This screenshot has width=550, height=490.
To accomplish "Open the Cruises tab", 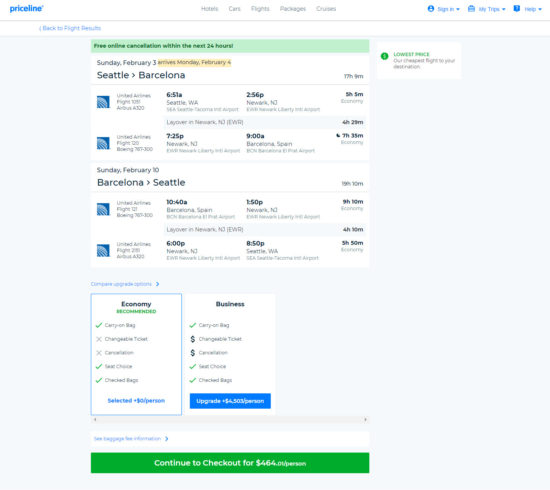I will pyautogui.click(x=326, y=9).
